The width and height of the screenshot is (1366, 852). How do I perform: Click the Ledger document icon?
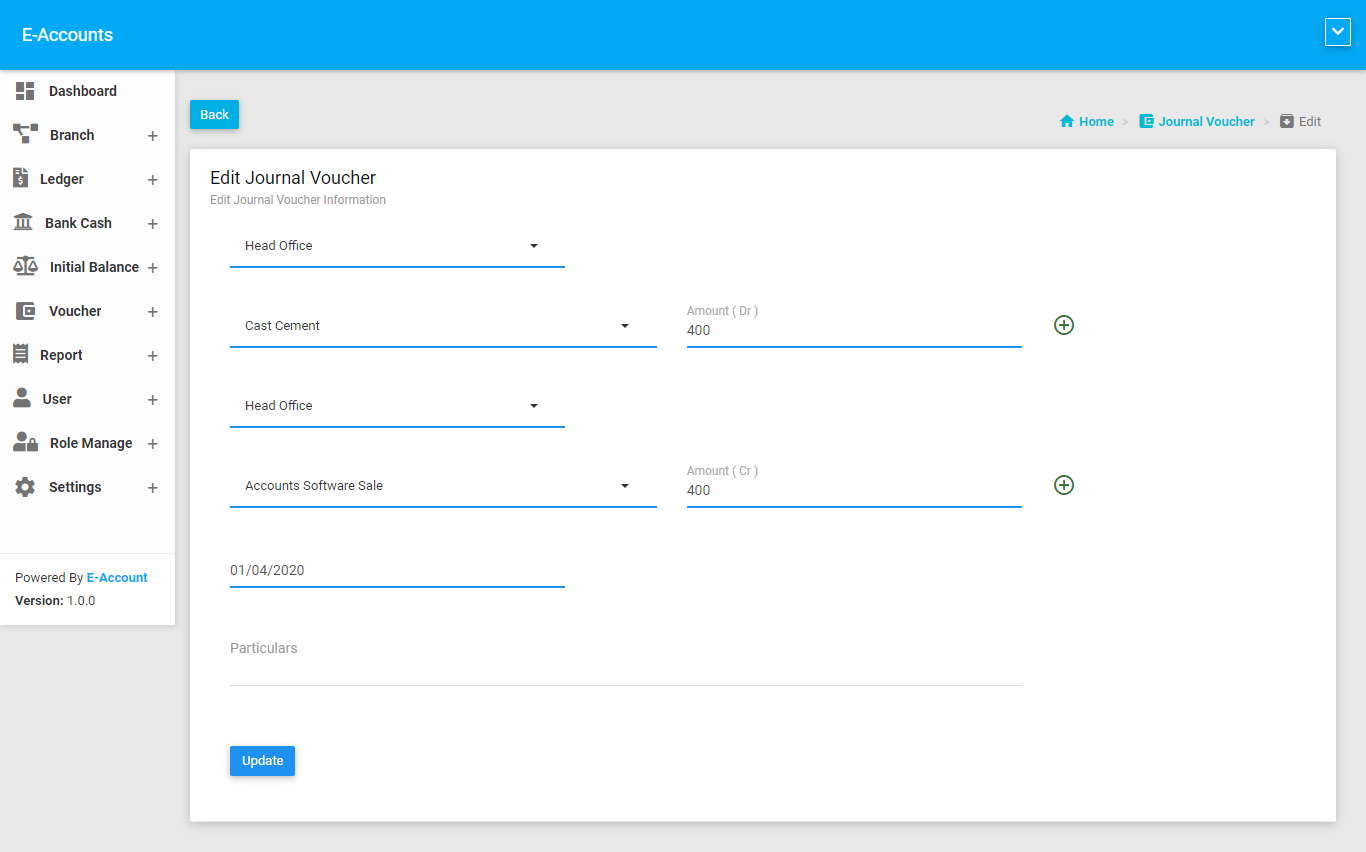click(21, 178)
